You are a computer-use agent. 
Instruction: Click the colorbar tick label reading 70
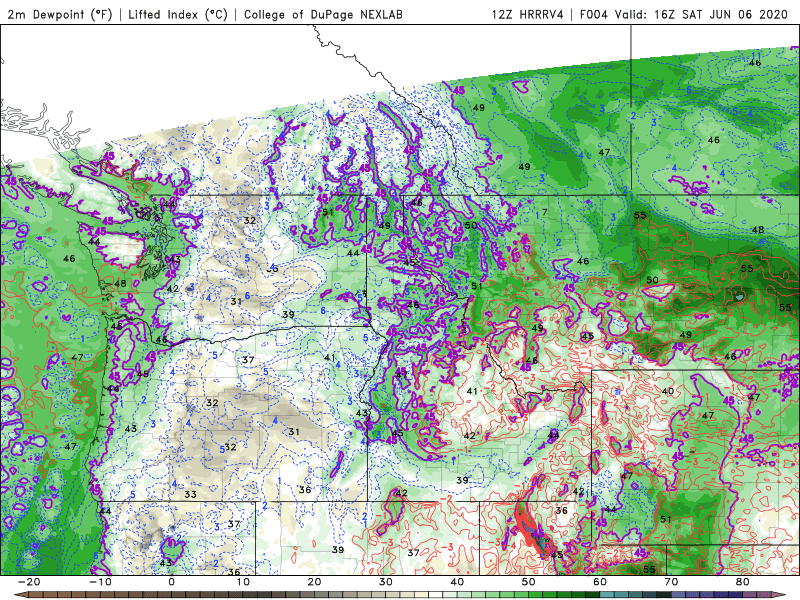pyautogui.click(x=671, y=582)
